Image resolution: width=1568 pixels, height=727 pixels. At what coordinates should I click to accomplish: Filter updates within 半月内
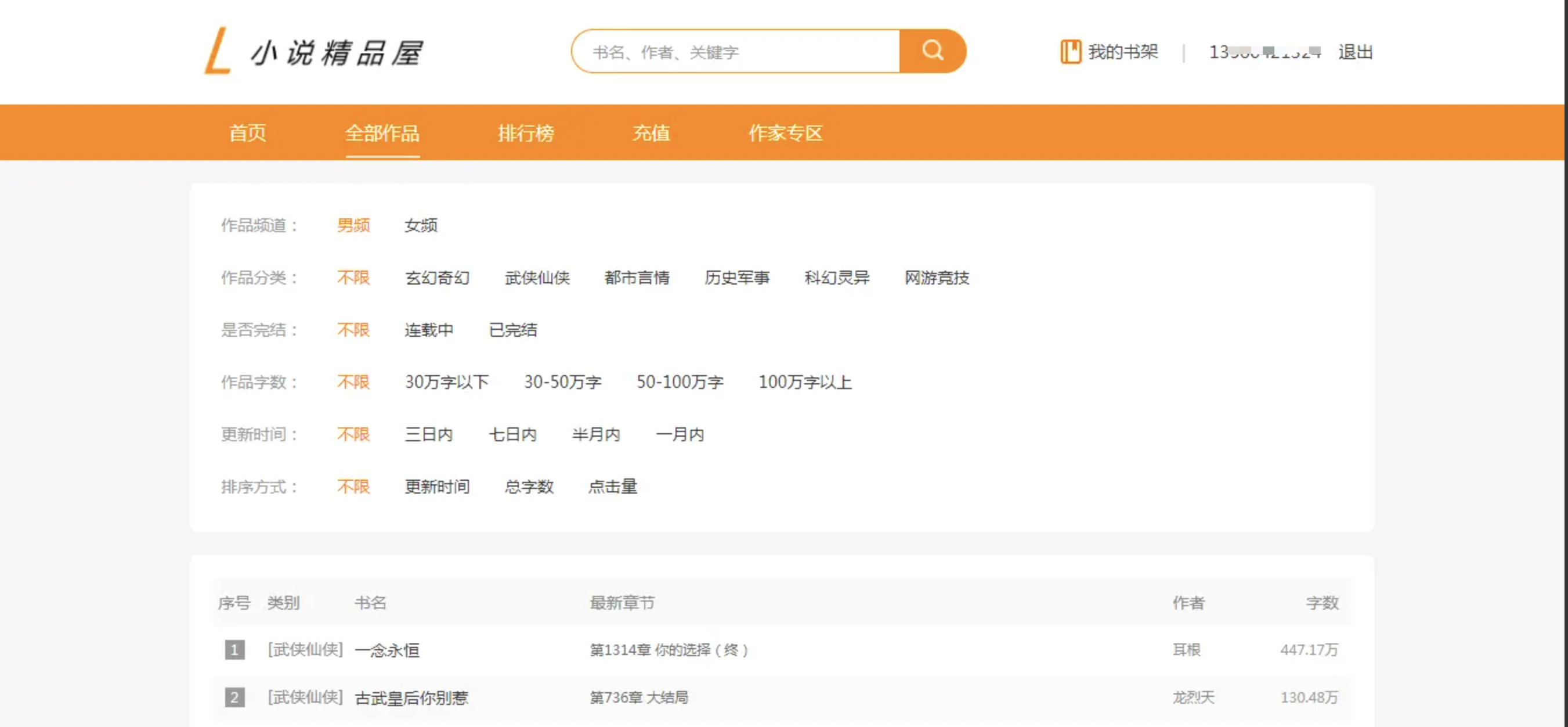597,435
